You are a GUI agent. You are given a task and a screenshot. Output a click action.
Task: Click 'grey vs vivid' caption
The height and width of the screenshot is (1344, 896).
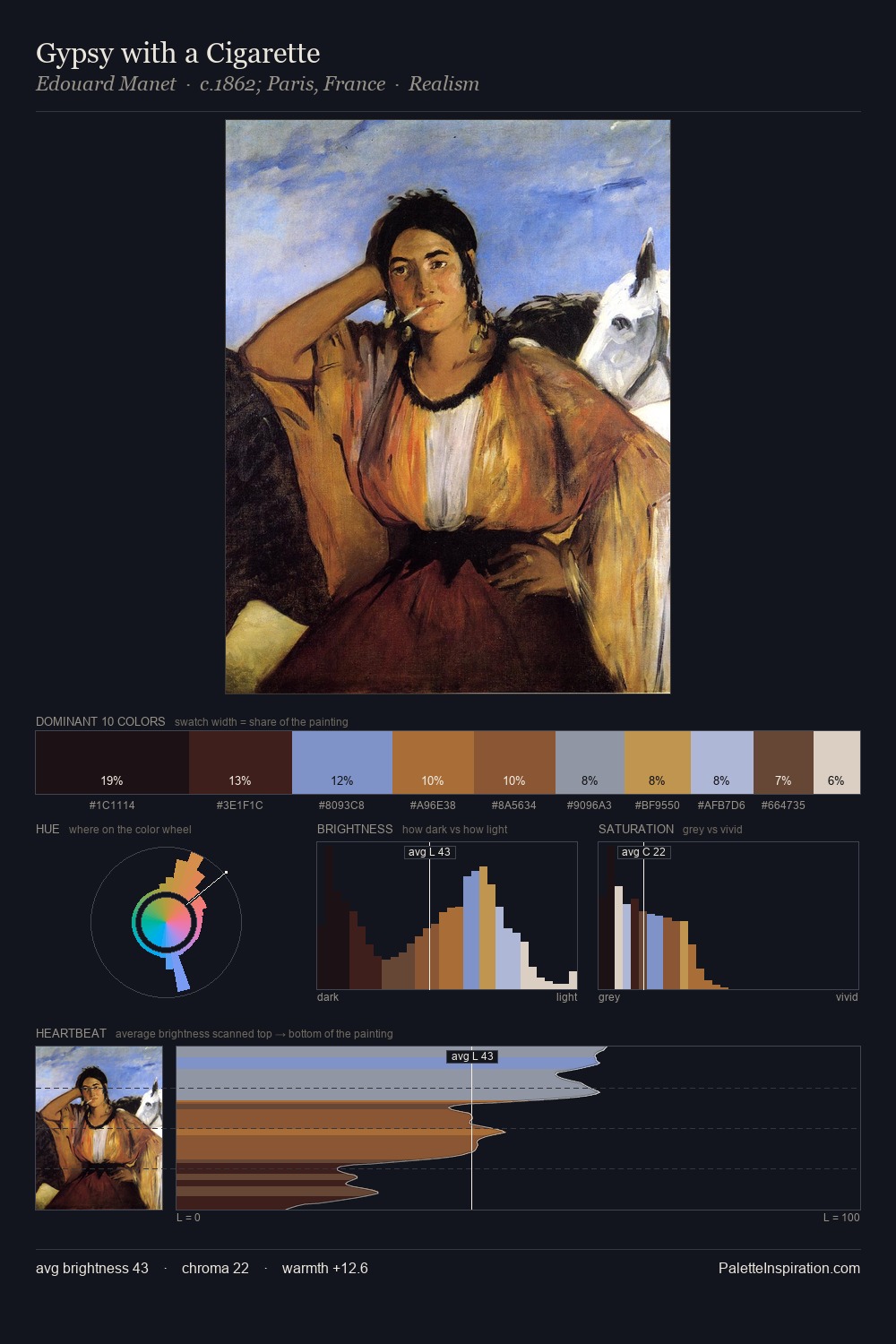[712, 830]
